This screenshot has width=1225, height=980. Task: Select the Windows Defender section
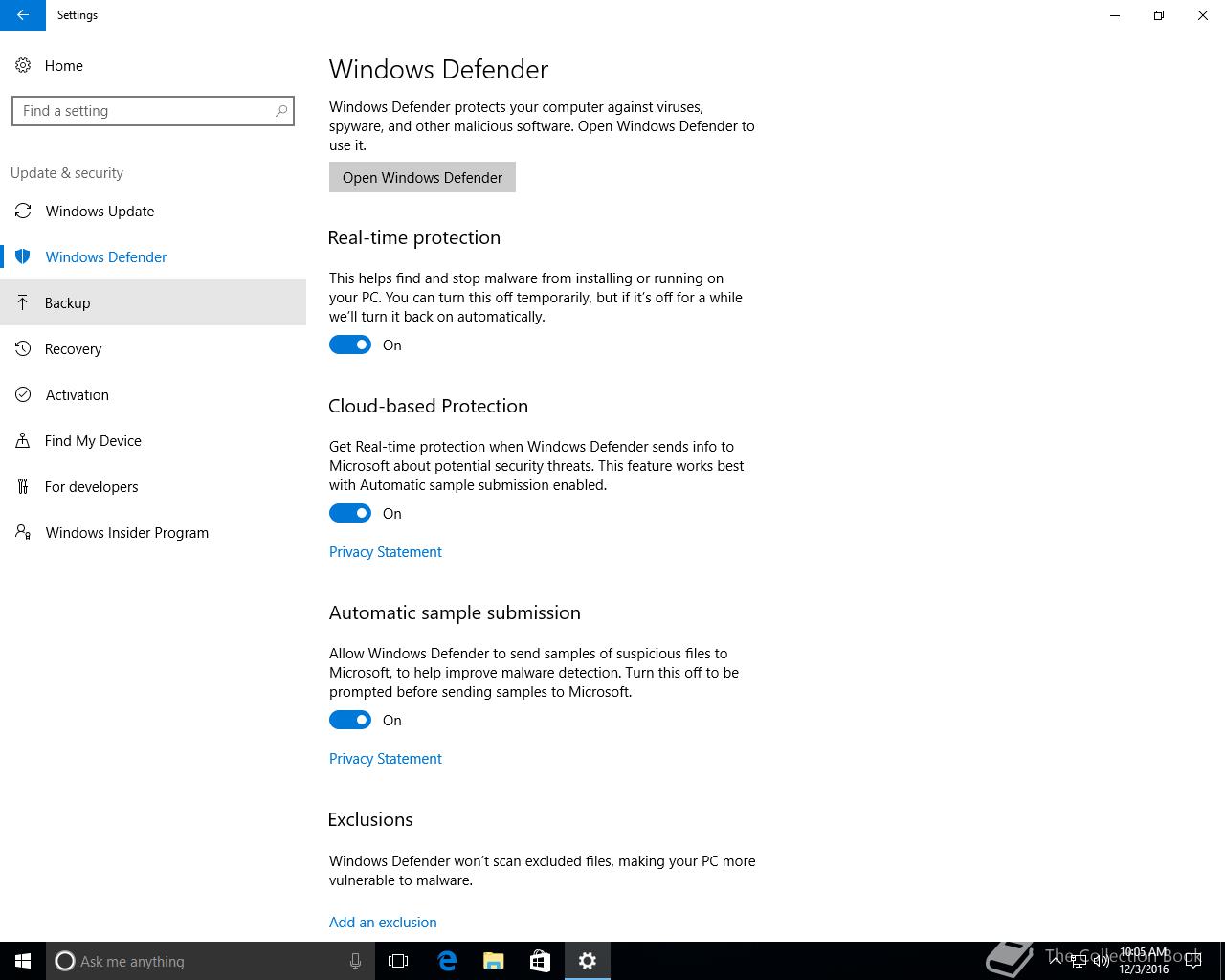(x=153, y=256)
